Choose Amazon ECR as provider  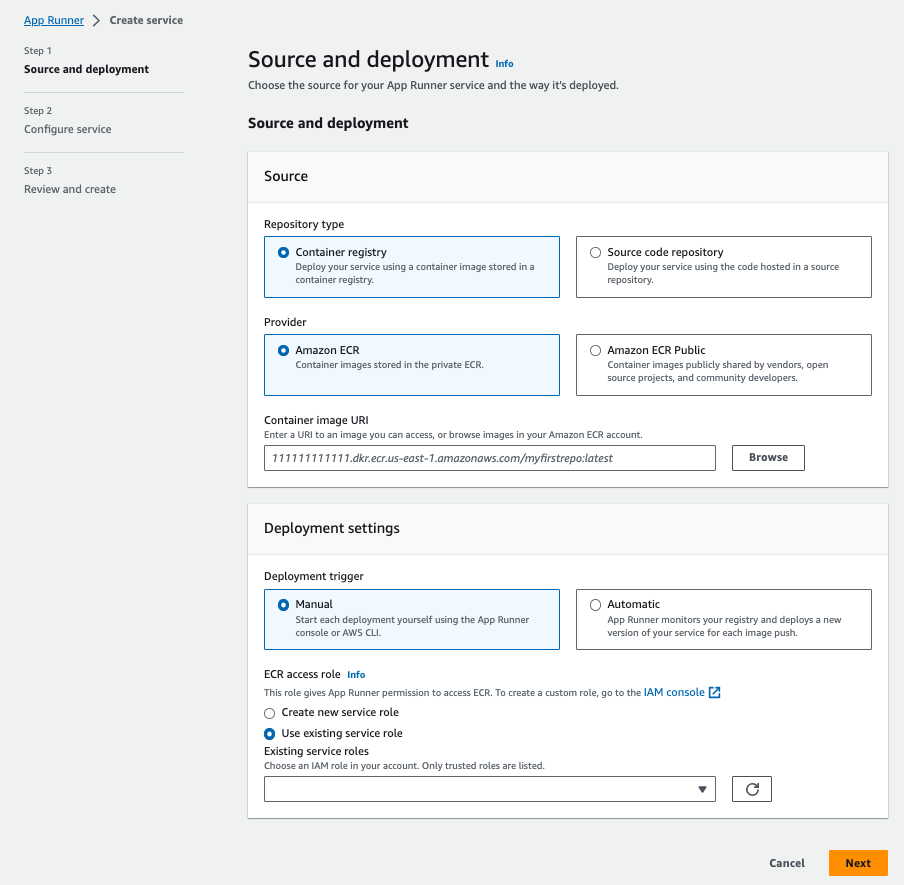point(412,365)
